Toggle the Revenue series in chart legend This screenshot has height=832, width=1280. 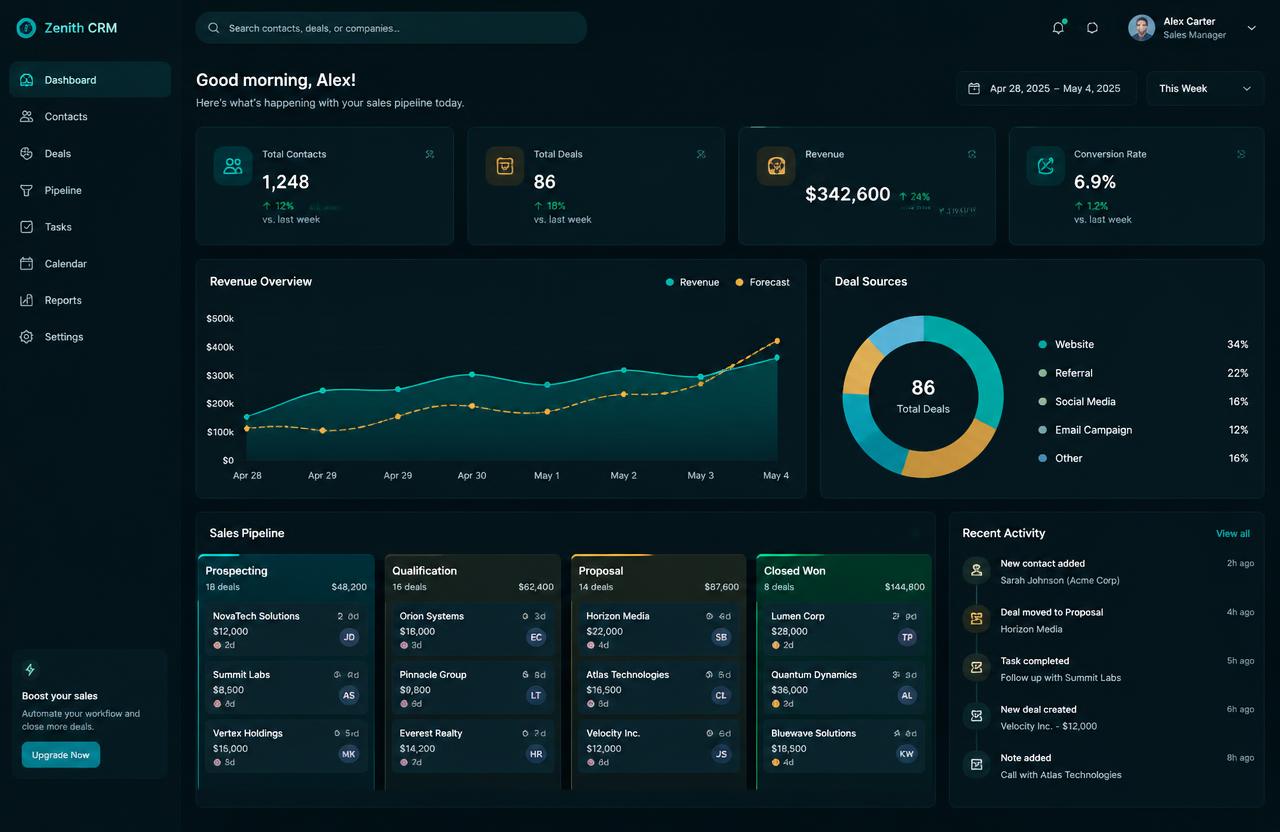(692, 282)
